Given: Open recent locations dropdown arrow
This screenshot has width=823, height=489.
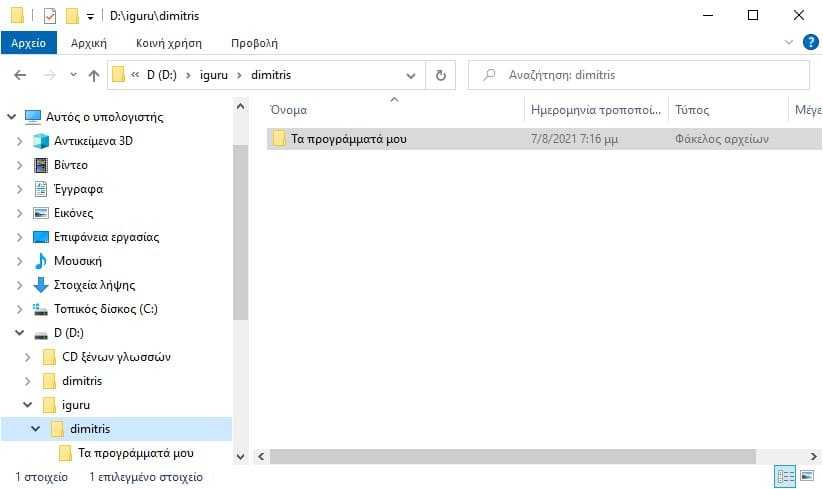Looking at the screenshot, I should click(73, 75).
